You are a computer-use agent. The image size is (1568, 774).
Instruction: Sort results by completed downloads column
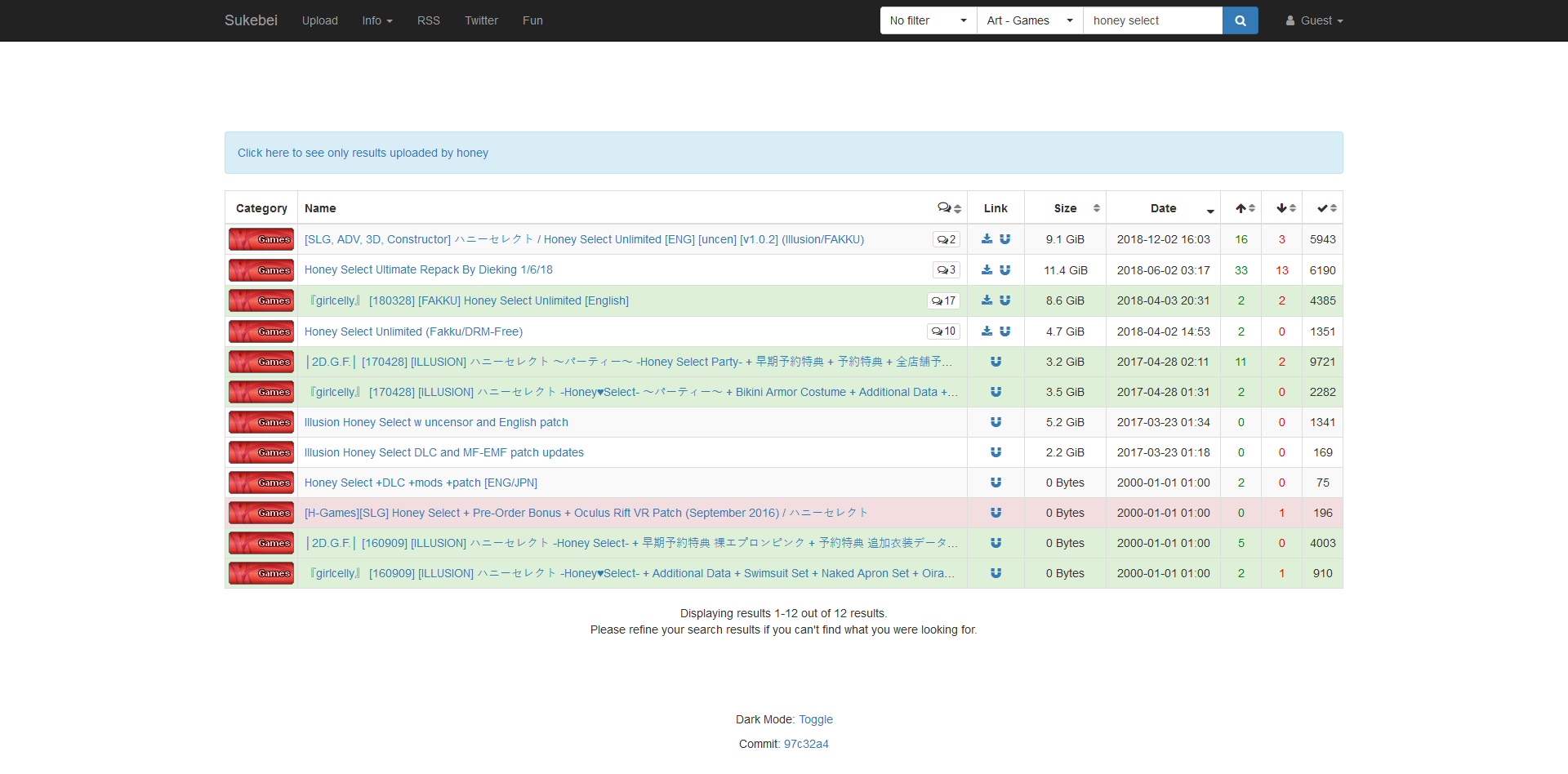[x=1323, y=208]
